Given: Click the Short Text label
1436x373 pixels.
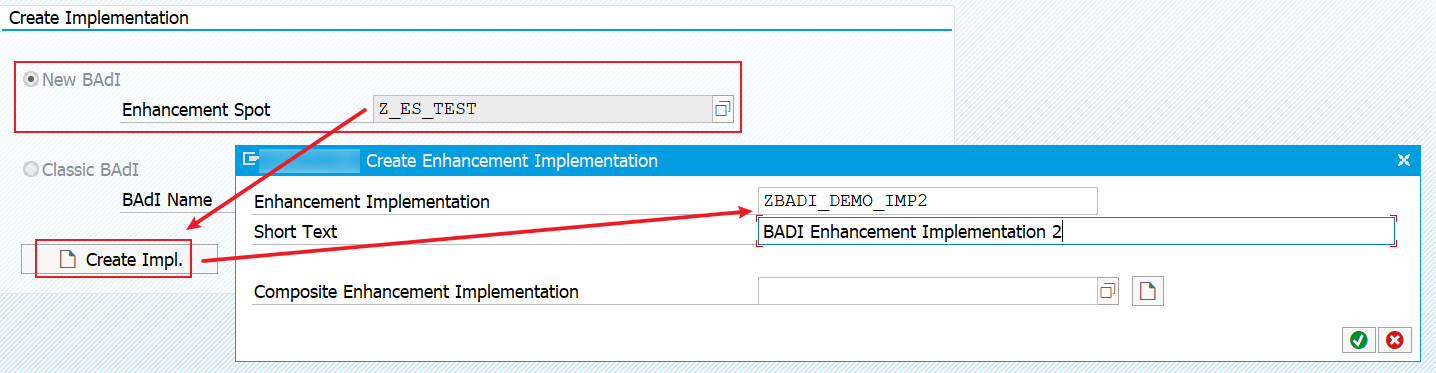Looking at the screenshot, I should pos(295,232).
